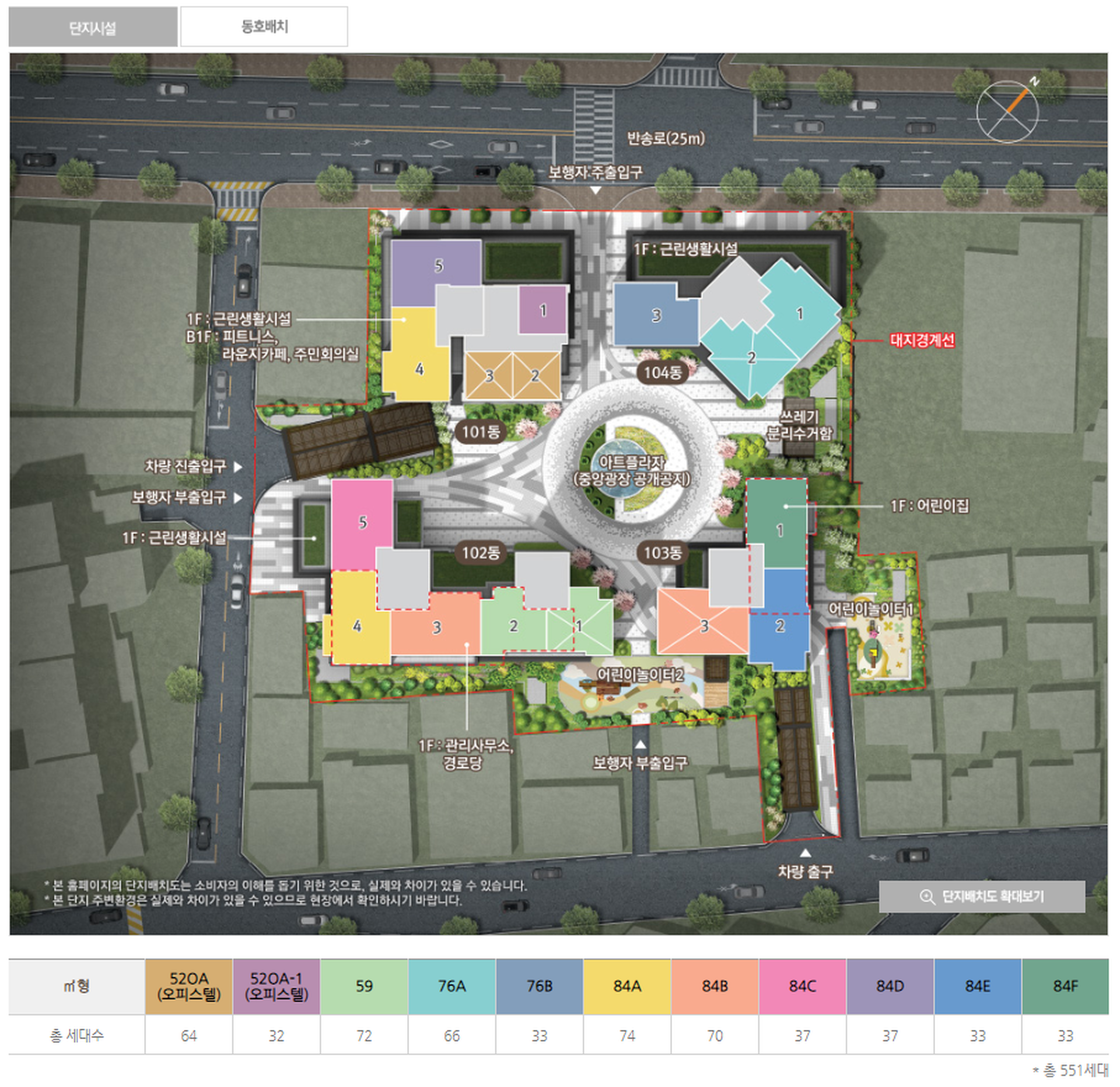
Task: Click the 84F legend swatch
Action: pos(1066,987)
